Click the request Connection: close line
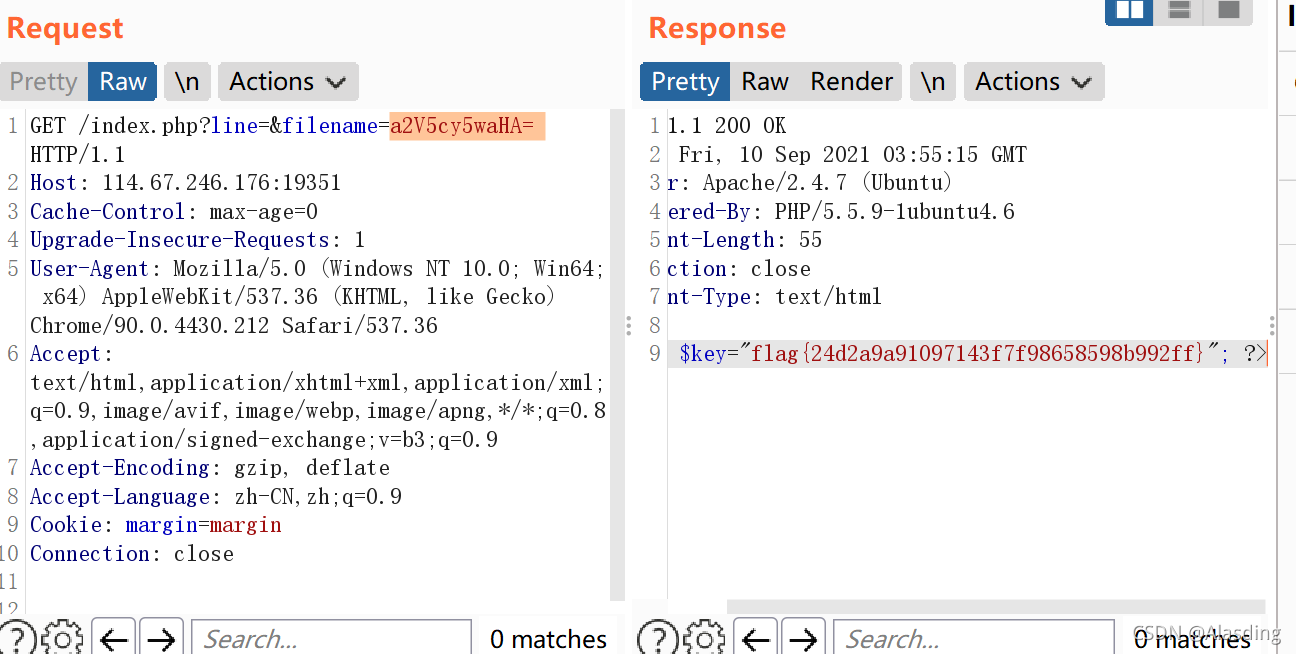The image size is (1296, 654). coord(132,554)
